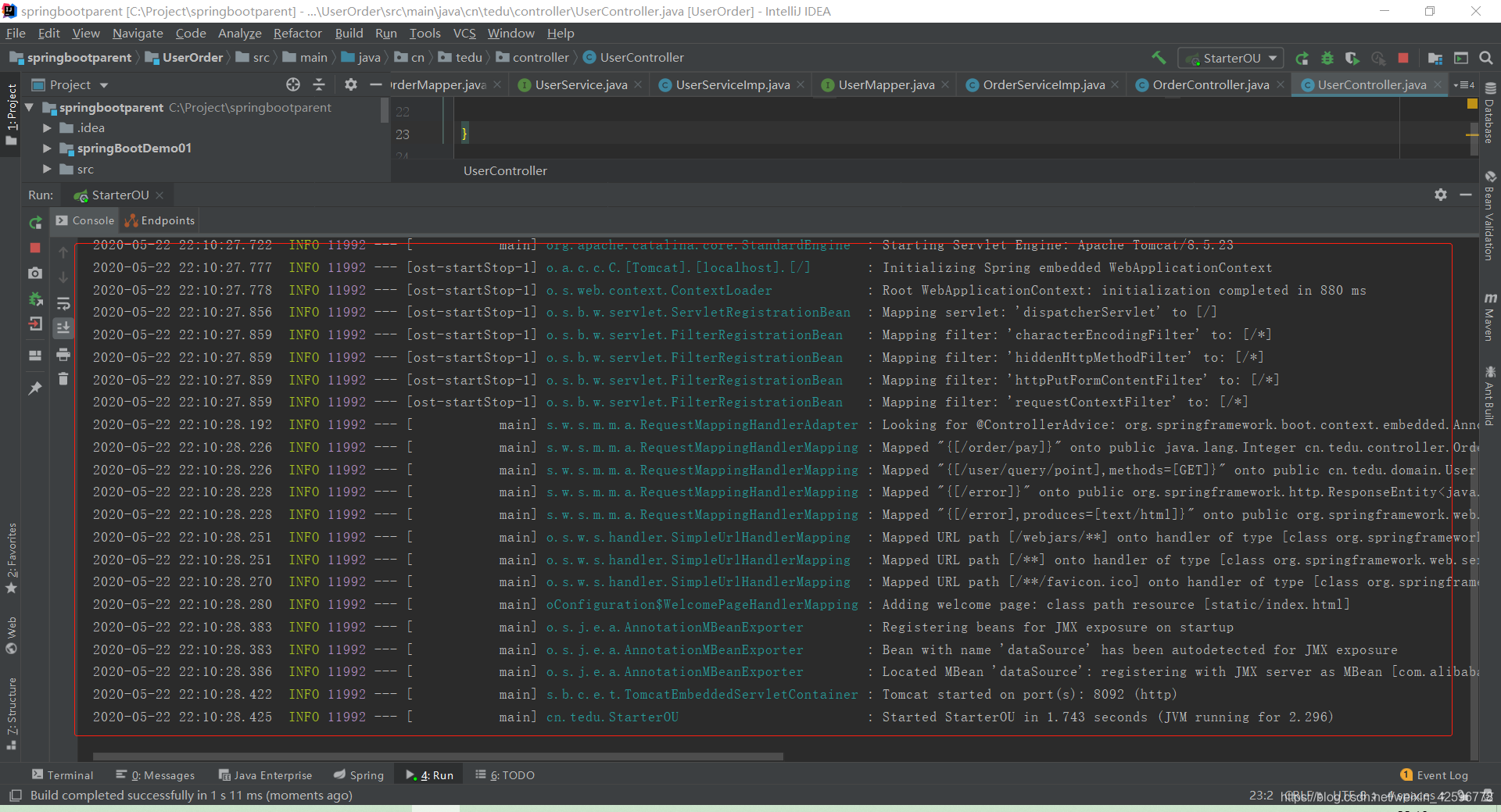Hide the Run tool window

1466,195
